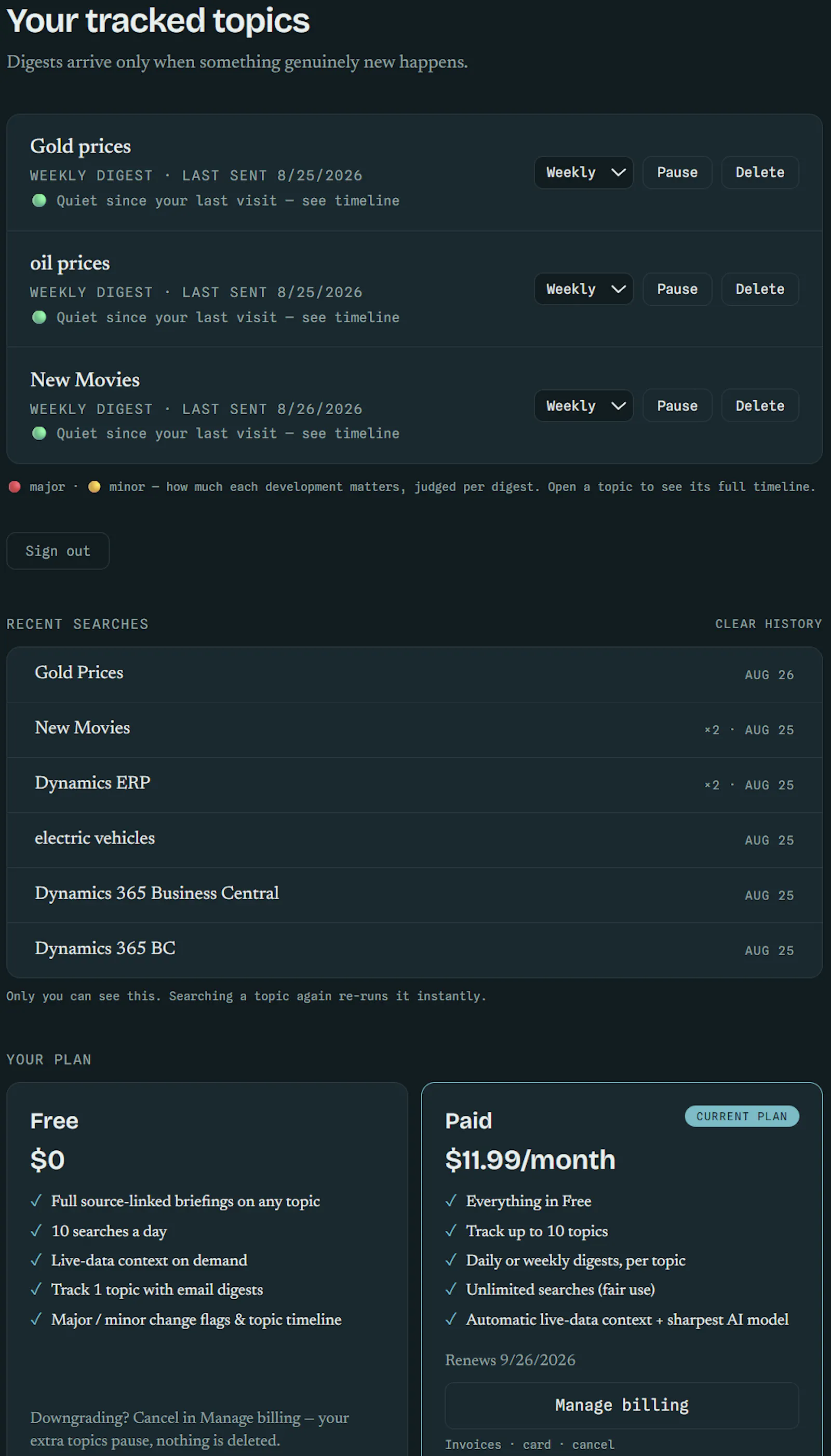Re-run the electric vehicles recent search
This screenshot has height=1456, width=831.
point(414,840)
